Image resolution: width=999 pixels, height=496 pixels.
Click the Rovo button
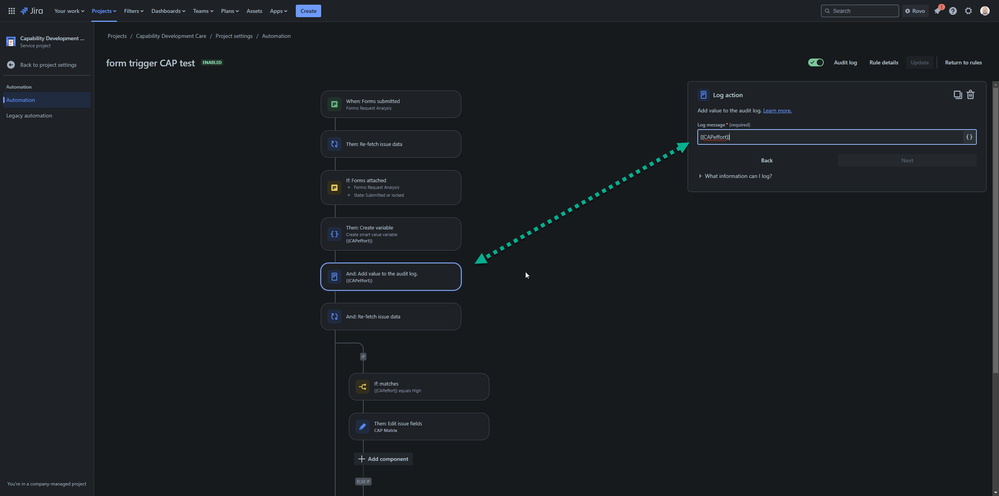point(915,11)
